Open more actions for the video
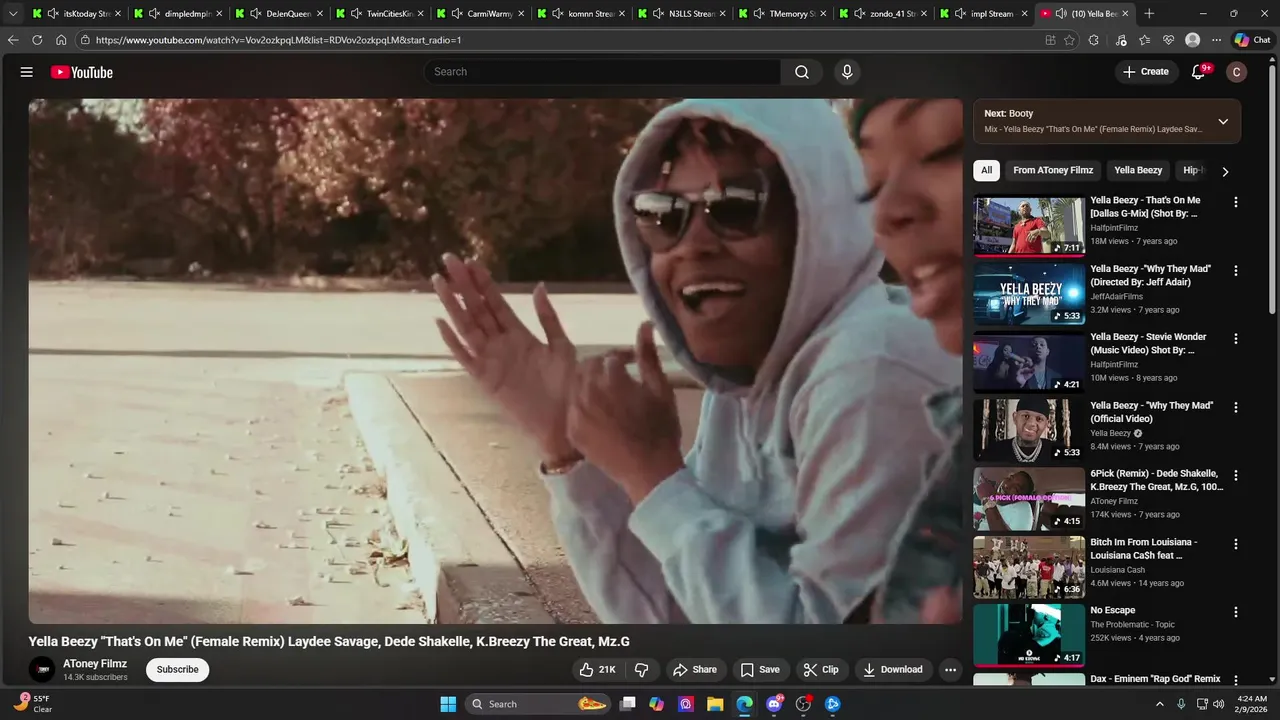 tap(950, 670)
